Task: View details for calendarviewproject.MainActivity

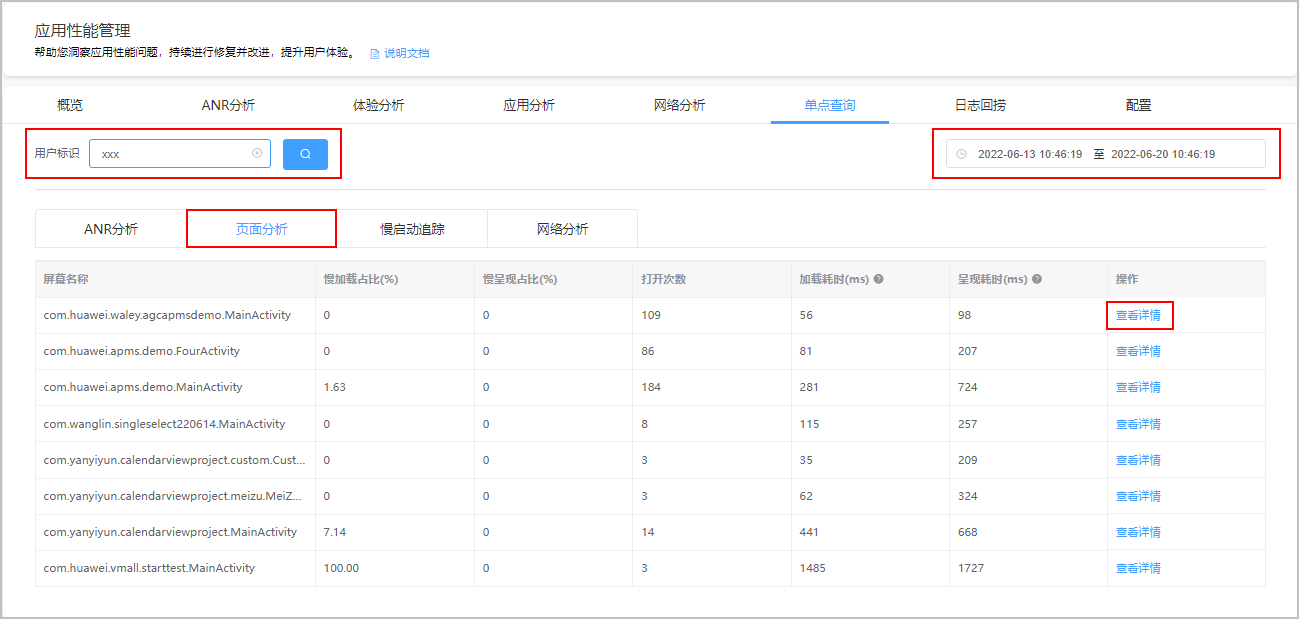Action: coord(1138,532)
